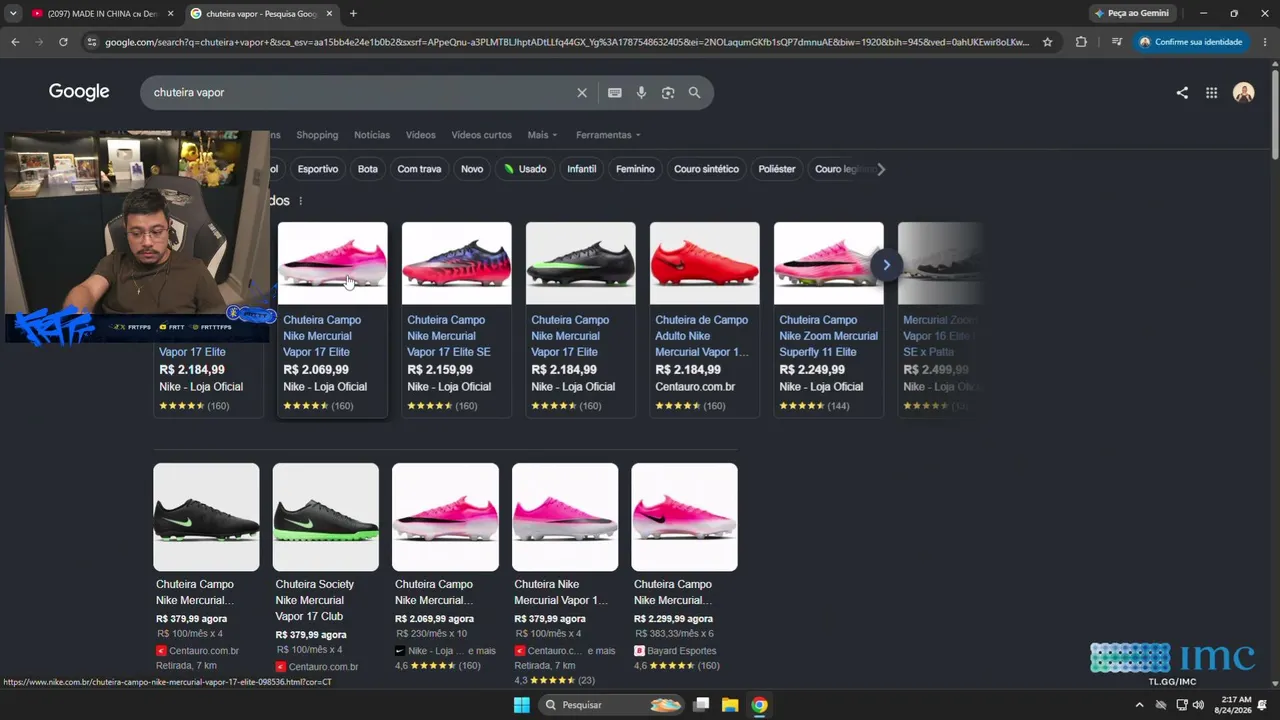The height and width of the screenshot is (720, 1280).
Task: Advance the product carousel with the next arrow
Action: pos(886,265)
